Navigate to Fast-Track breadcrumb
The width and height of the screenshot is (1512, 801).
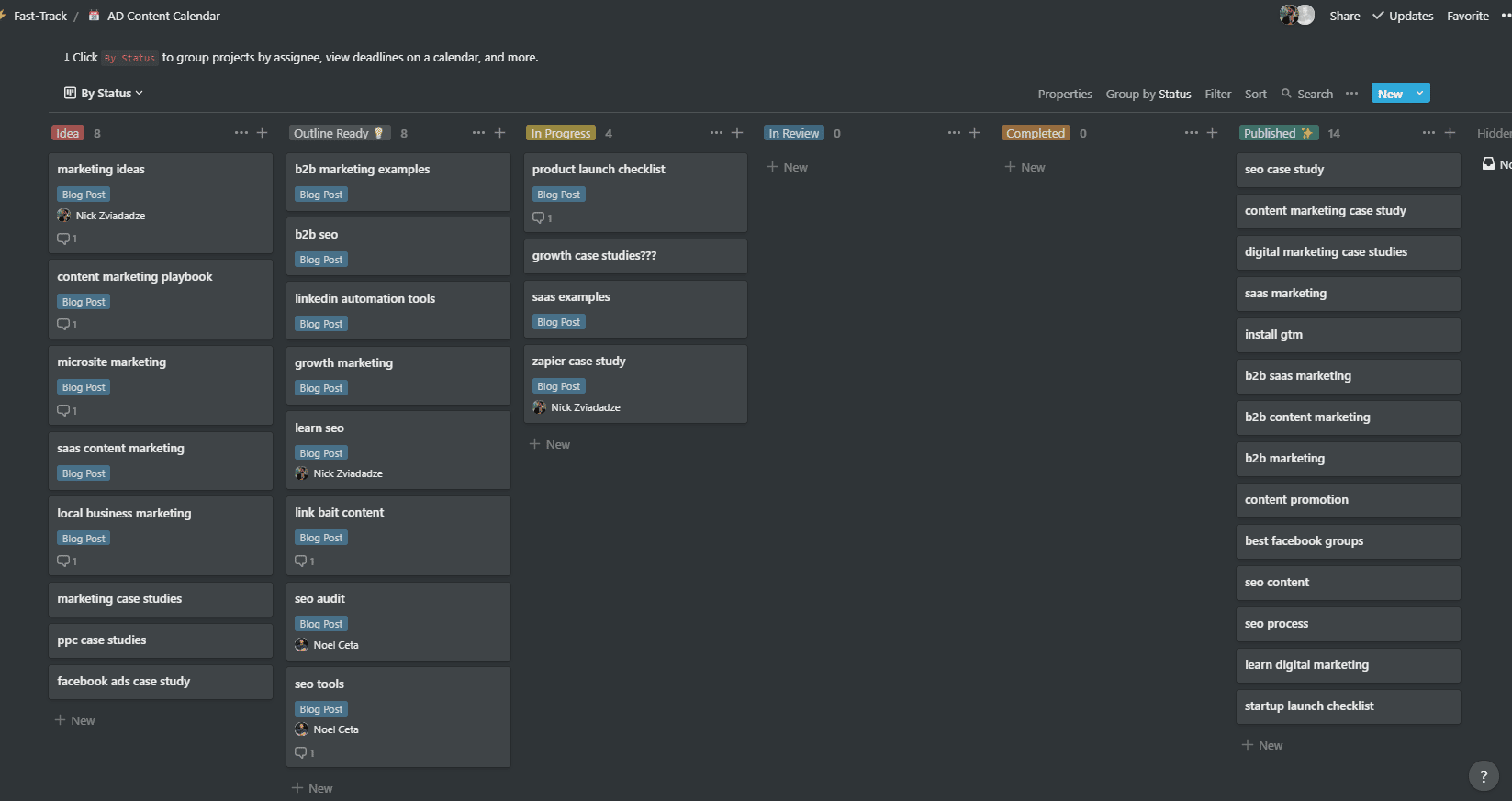click(40, 16)
